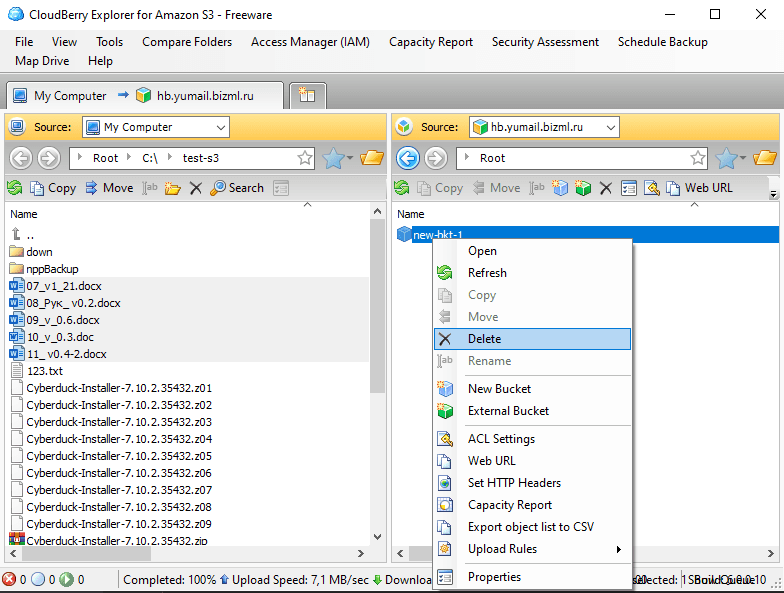Select Open in context menu
Viewport: 784px width, 593px height.
click(x=532, y=251)
